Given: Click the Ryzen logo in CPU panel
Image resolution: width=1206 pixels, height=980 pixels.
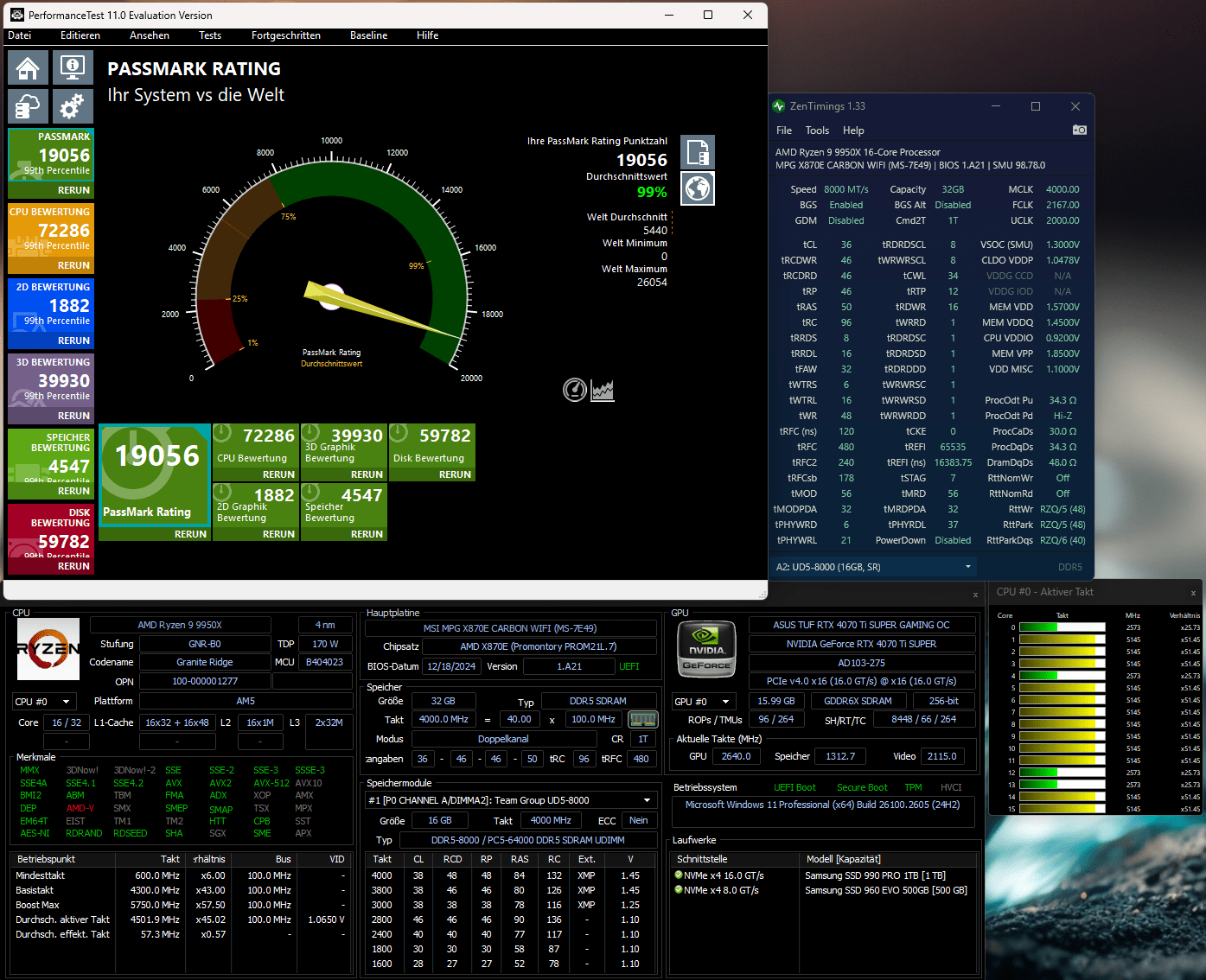Looking at the screenshot, I should coord(48,649).
